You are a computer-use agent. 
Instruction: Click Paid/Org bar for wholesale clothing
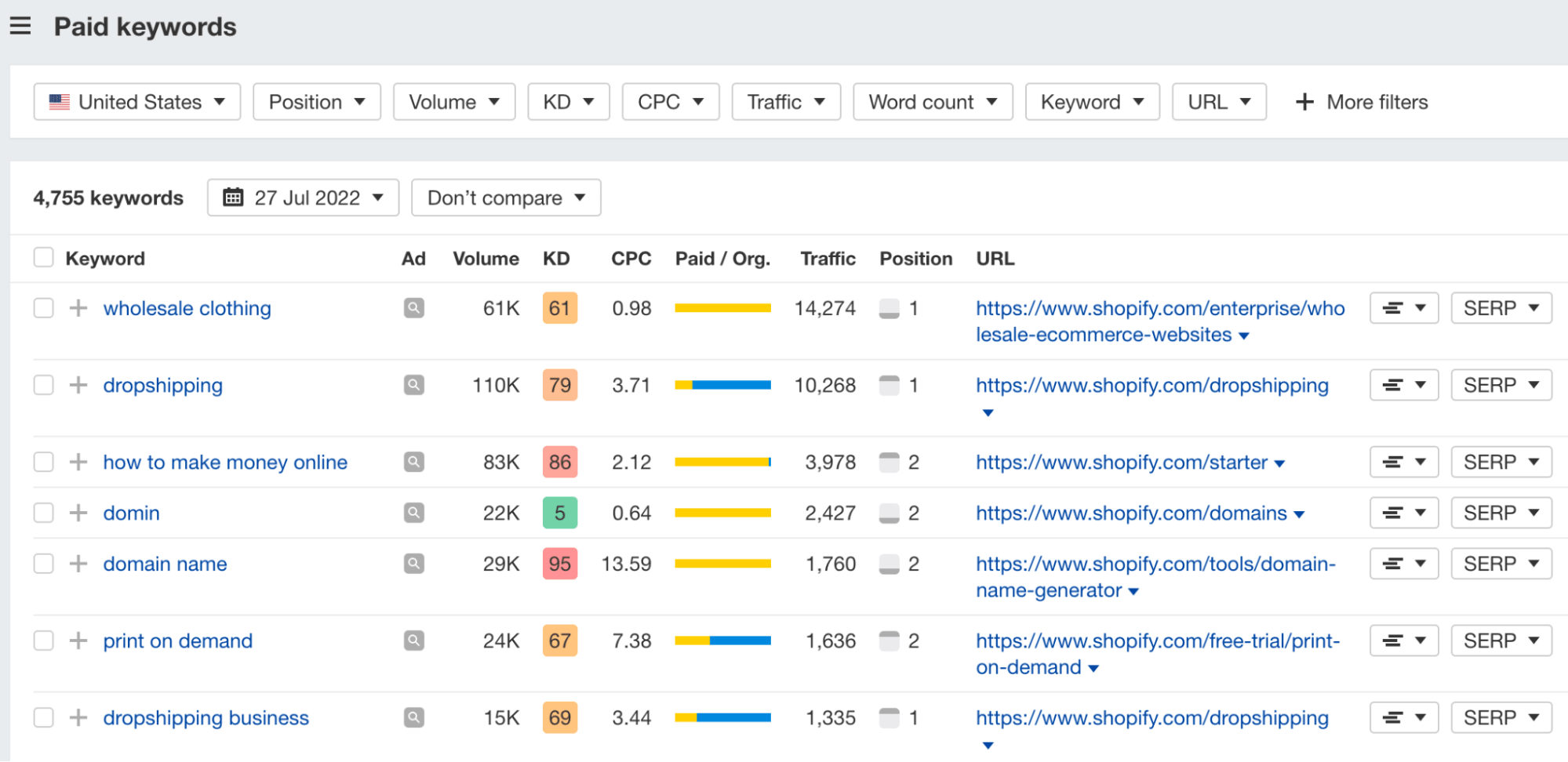(x=722, y=308)
